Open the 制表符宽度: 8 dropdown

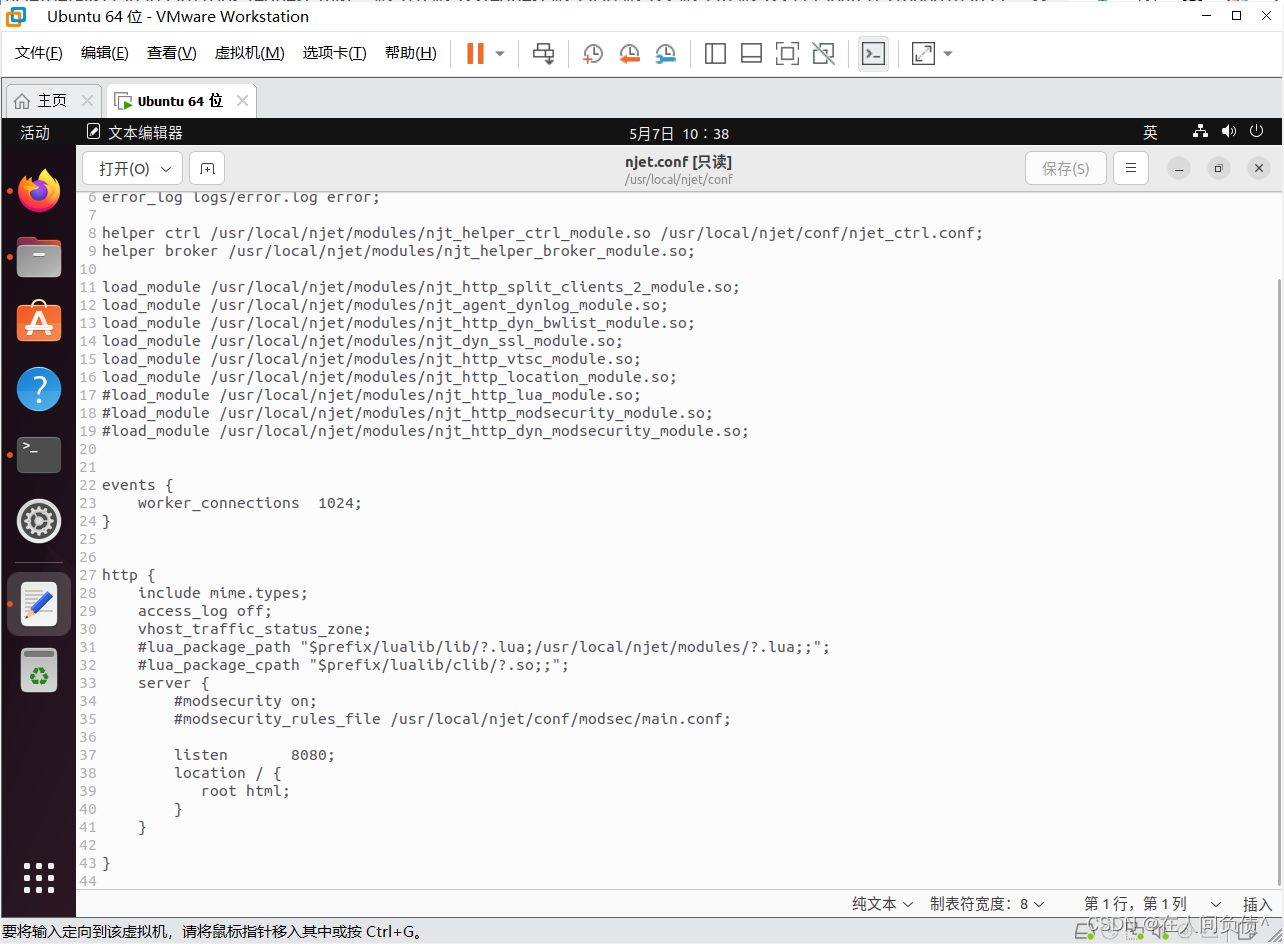(987, 904)
